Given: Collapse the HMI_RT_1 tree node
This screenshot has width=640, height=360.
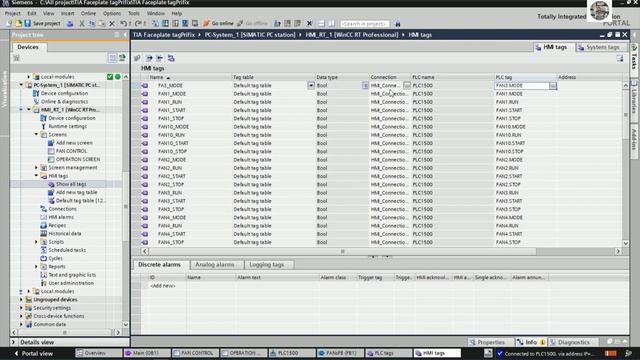Looking at the screenshot, I should tap(29, 110).
